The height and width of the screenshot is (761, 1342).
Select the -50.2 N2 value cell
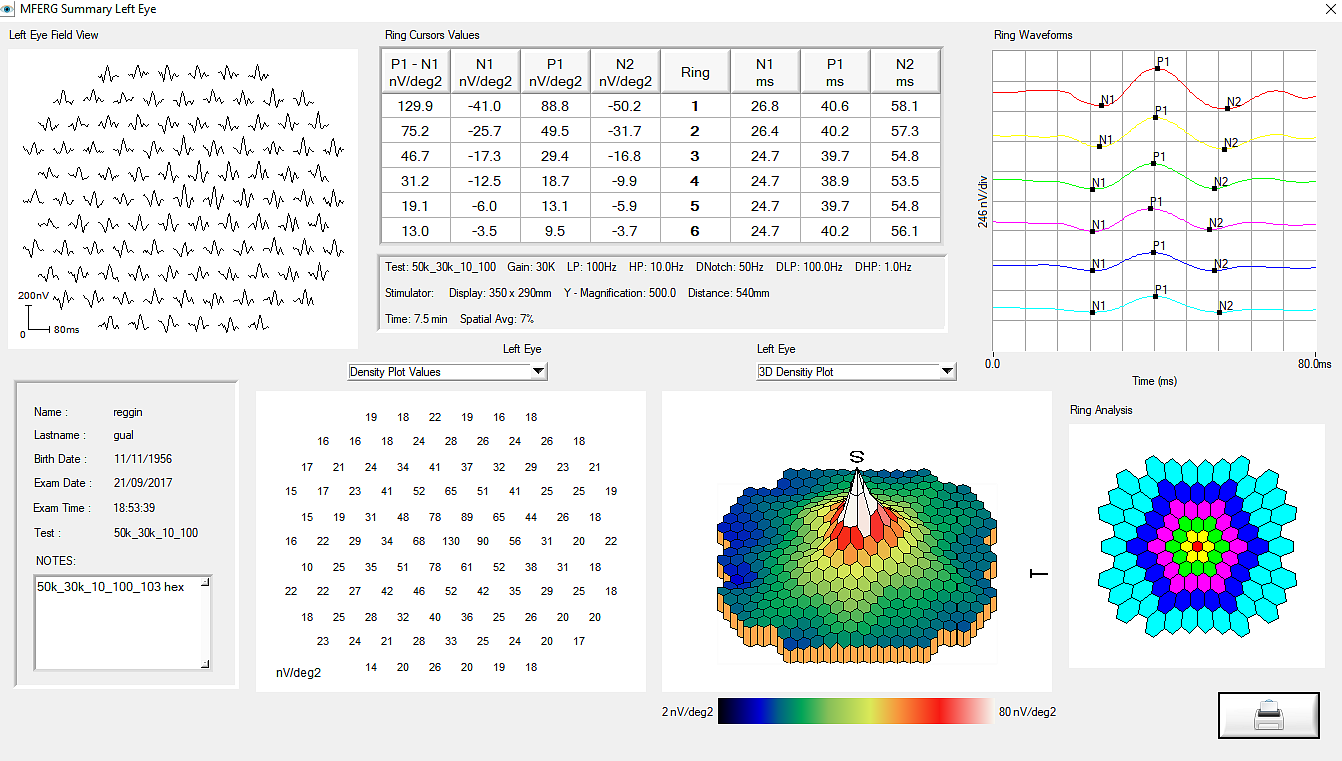(x=625, y=106)
